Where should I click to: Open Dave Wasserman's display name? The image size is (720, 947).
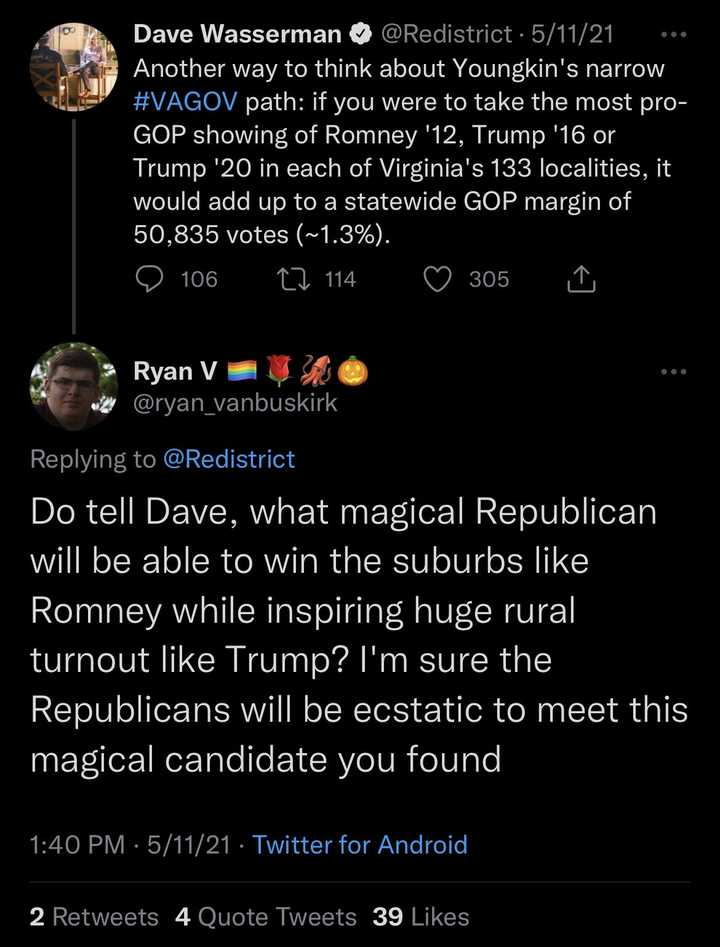[x=236, y=35]
